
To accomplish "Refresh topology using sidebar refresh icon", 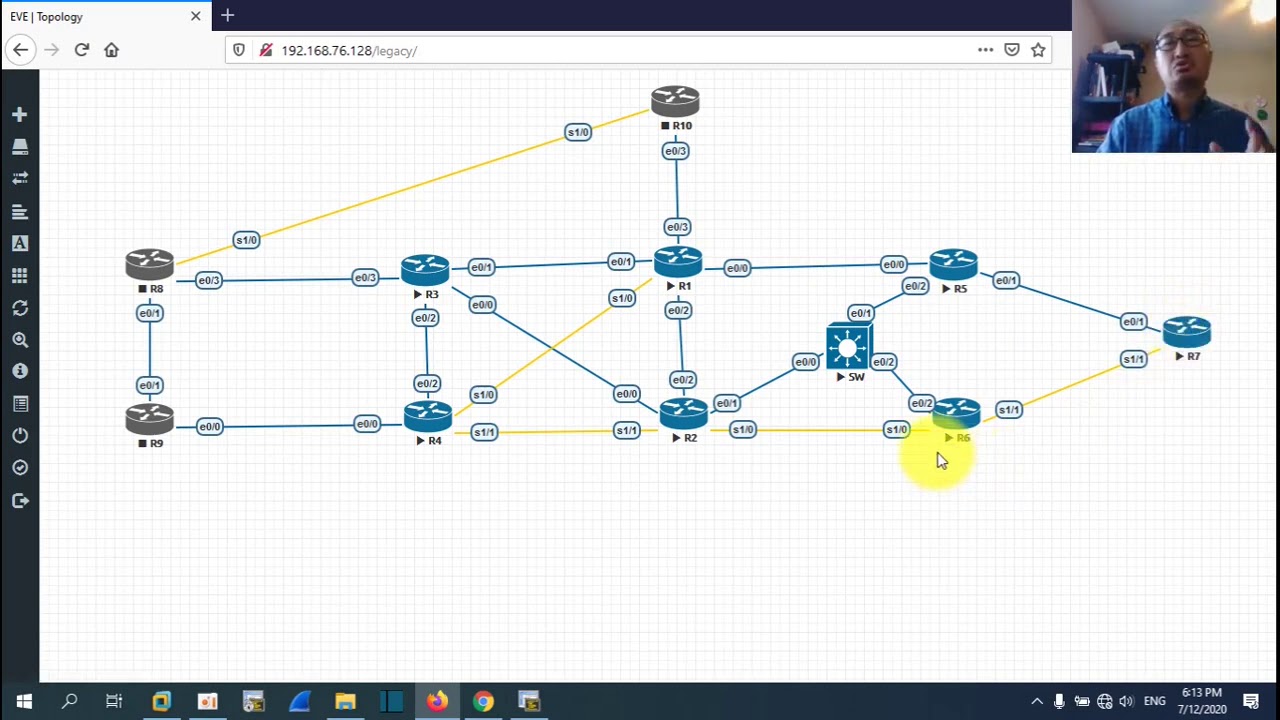I will tap(19, 308).
